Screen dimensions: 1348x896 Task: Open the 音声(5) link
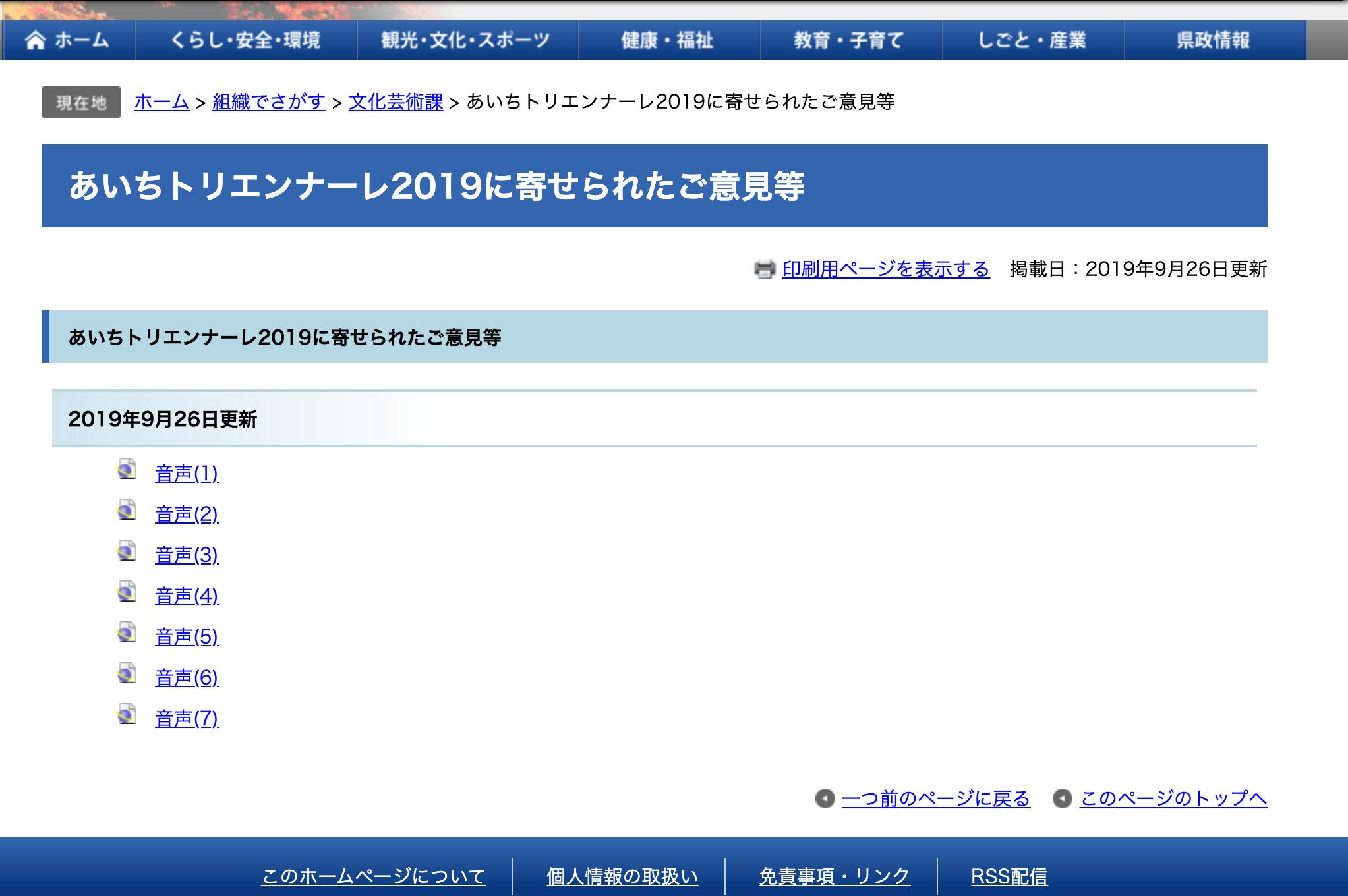(x=187, y=636)
